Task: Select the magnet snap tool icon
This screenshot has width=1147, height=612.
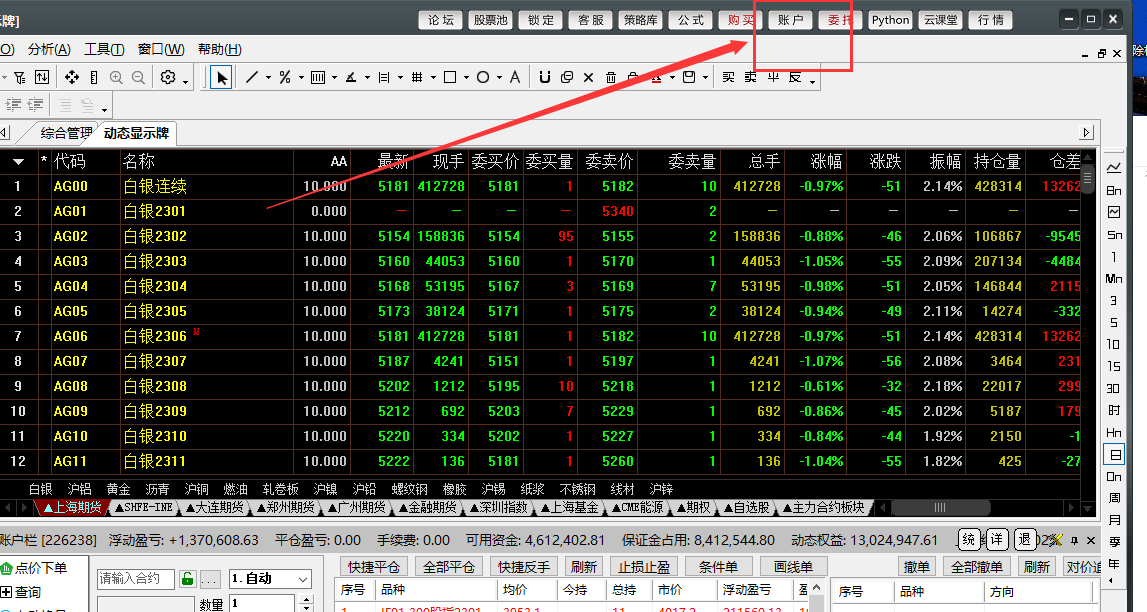Action: [x=544, y=77]
